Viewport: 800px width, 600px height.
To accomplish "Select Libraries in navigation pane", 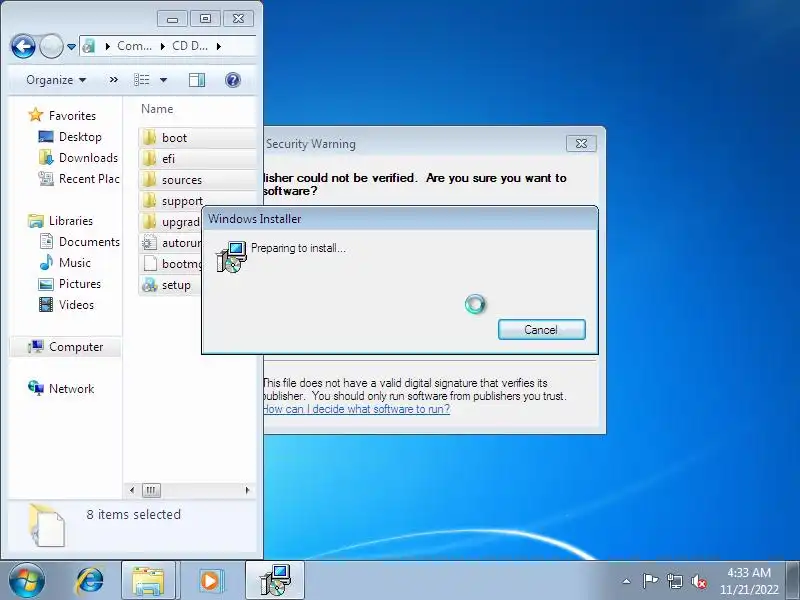I will [x=61, y=221].
